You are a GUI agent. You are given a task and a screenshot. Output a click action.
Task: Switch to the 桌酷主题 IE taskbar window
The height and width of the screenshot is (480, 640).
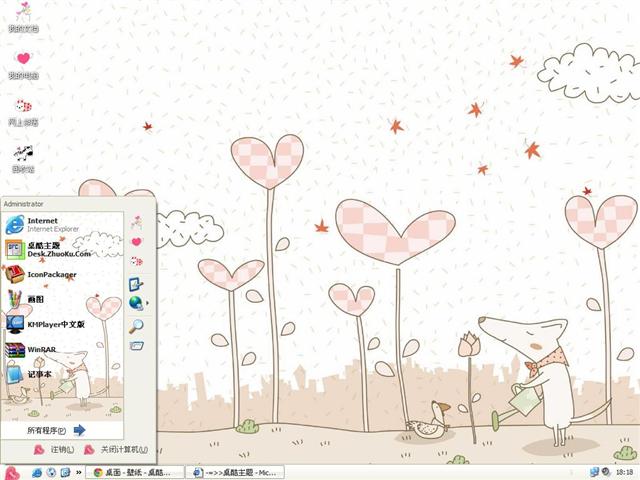tap(235, 473)
